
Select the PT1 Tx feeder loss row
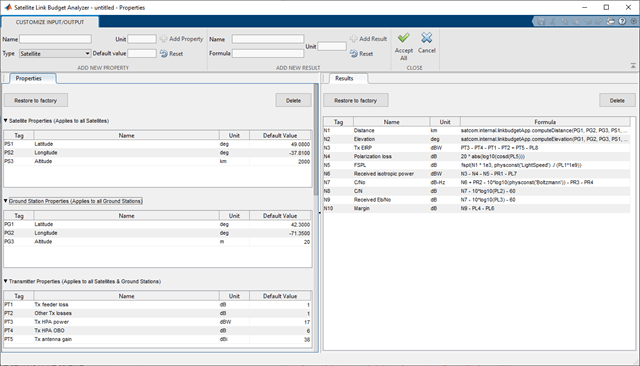click(x=158, y=305)
